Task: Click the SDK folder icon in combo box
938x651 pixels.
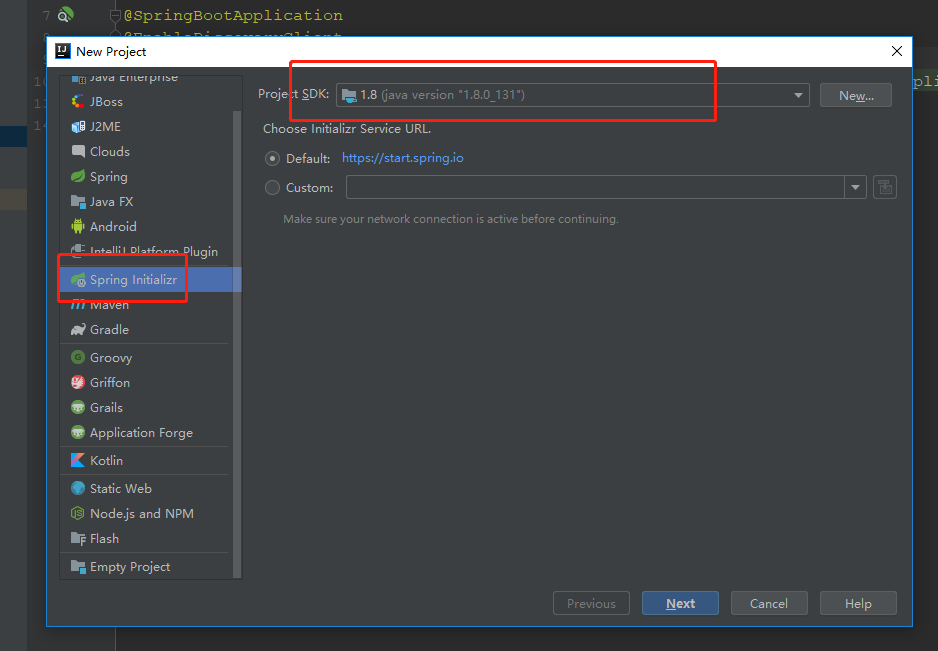Action: pos(349,95)
